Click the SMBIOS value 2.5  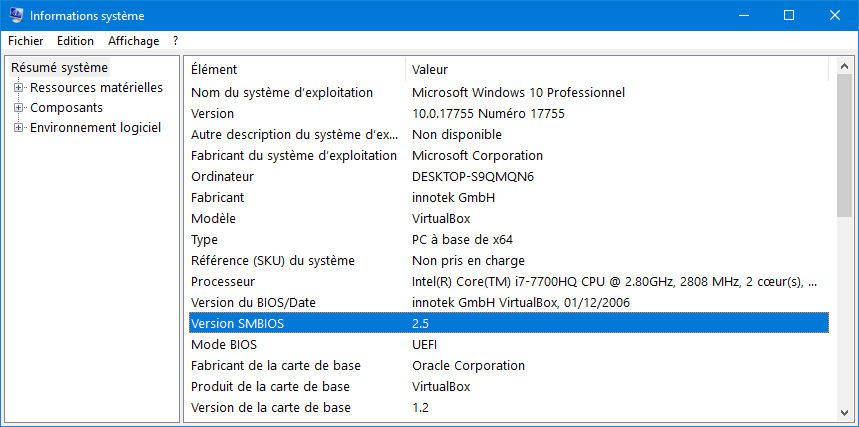tap(420, 323)
